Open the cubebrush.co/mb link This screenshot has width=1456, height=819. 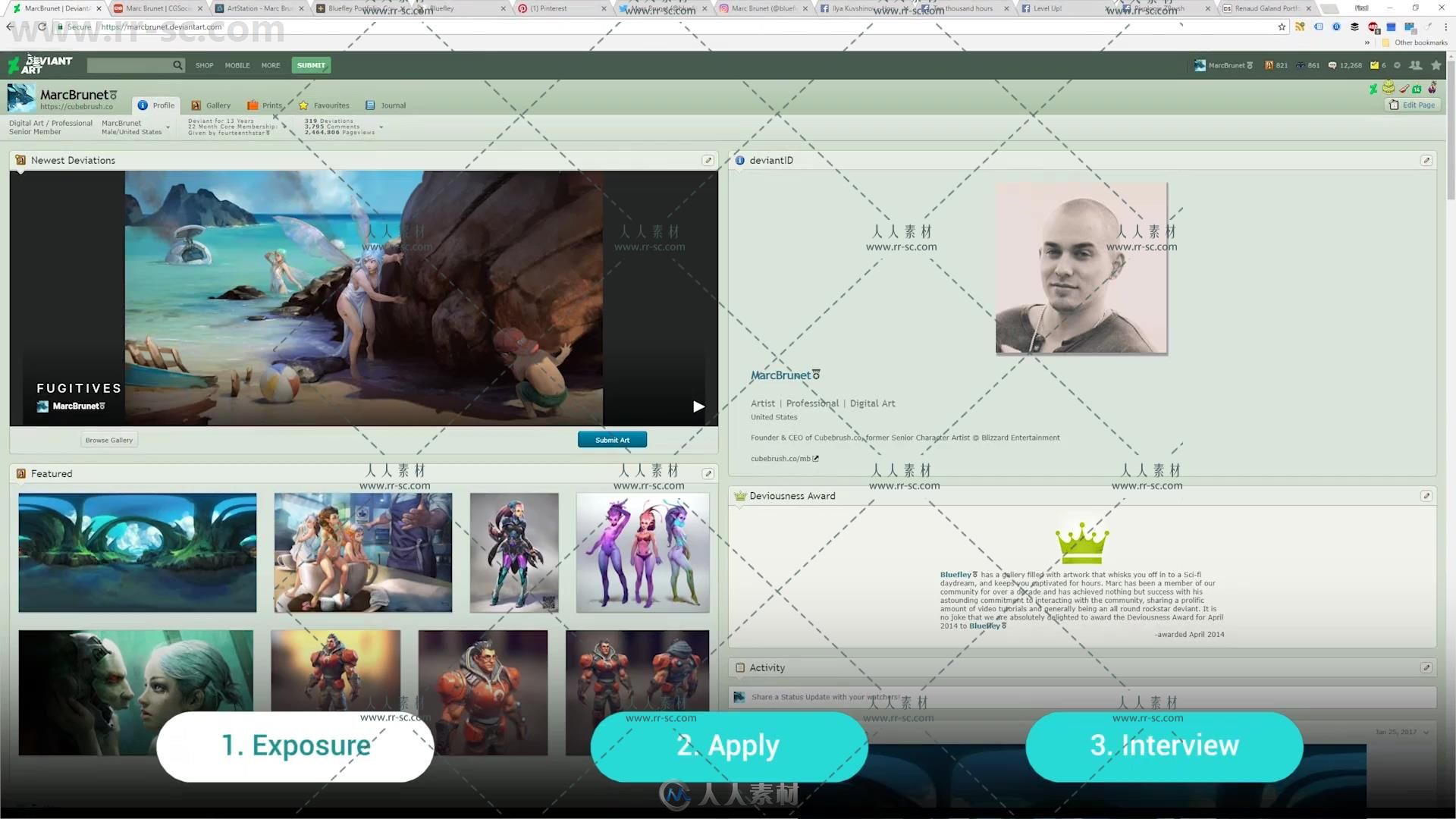[780, 458]
